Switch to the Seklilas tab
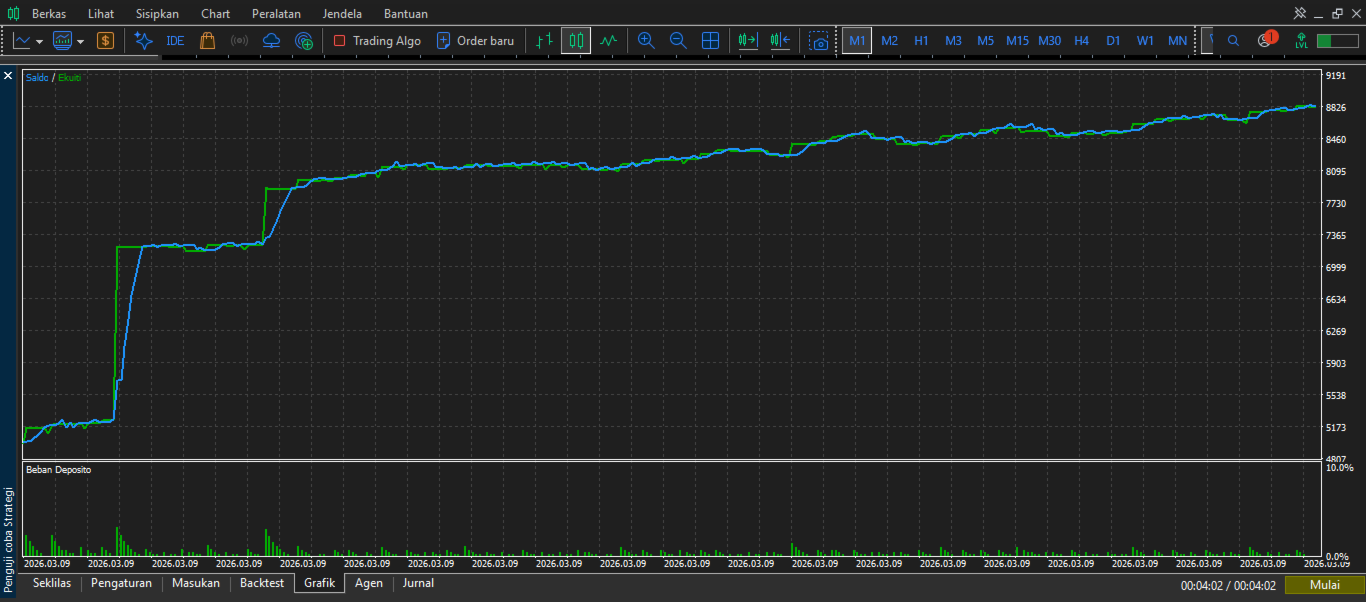This screenshot has width=1366, height=602. [52, 583]
